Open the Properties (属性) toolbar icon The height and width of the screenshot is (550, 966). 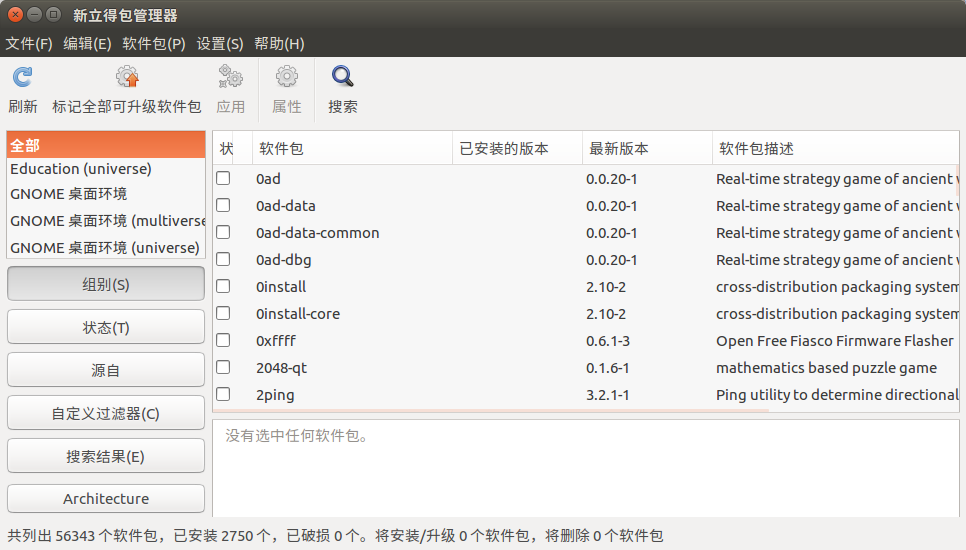(286, 78)
